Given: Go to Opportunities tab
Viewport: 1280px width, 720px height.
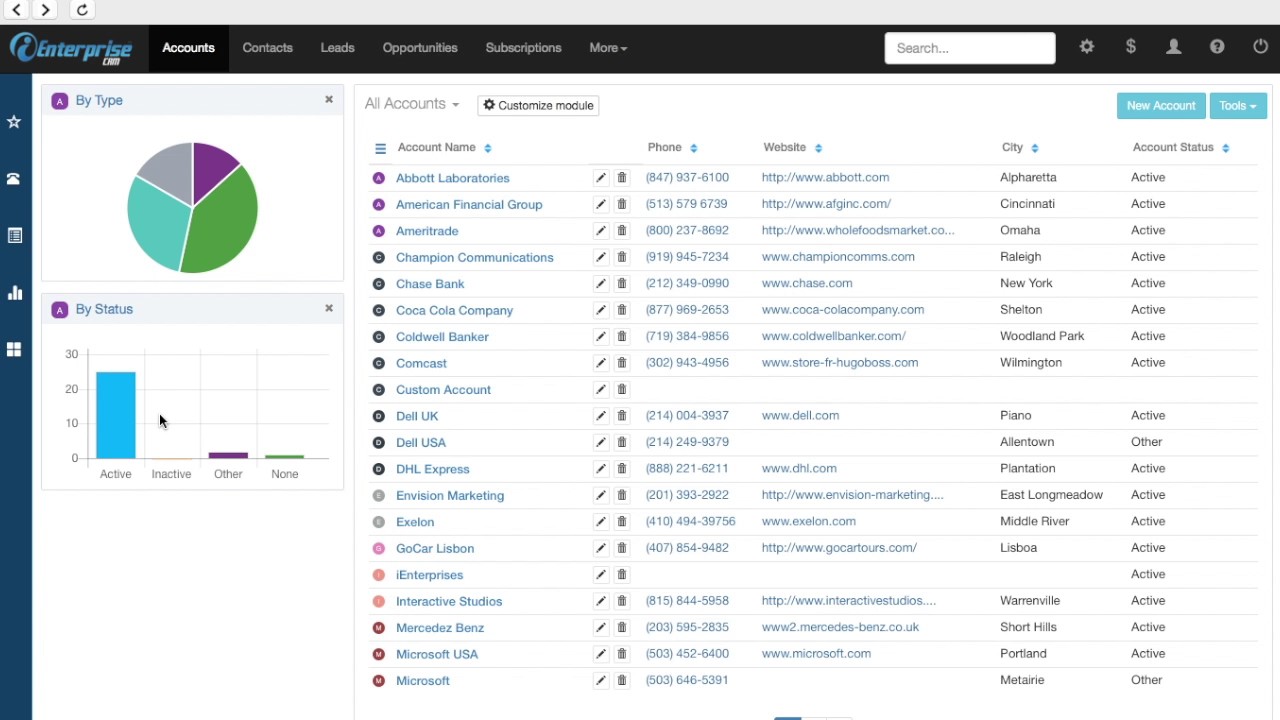Looking at the screenshot, I should [420, 48].
